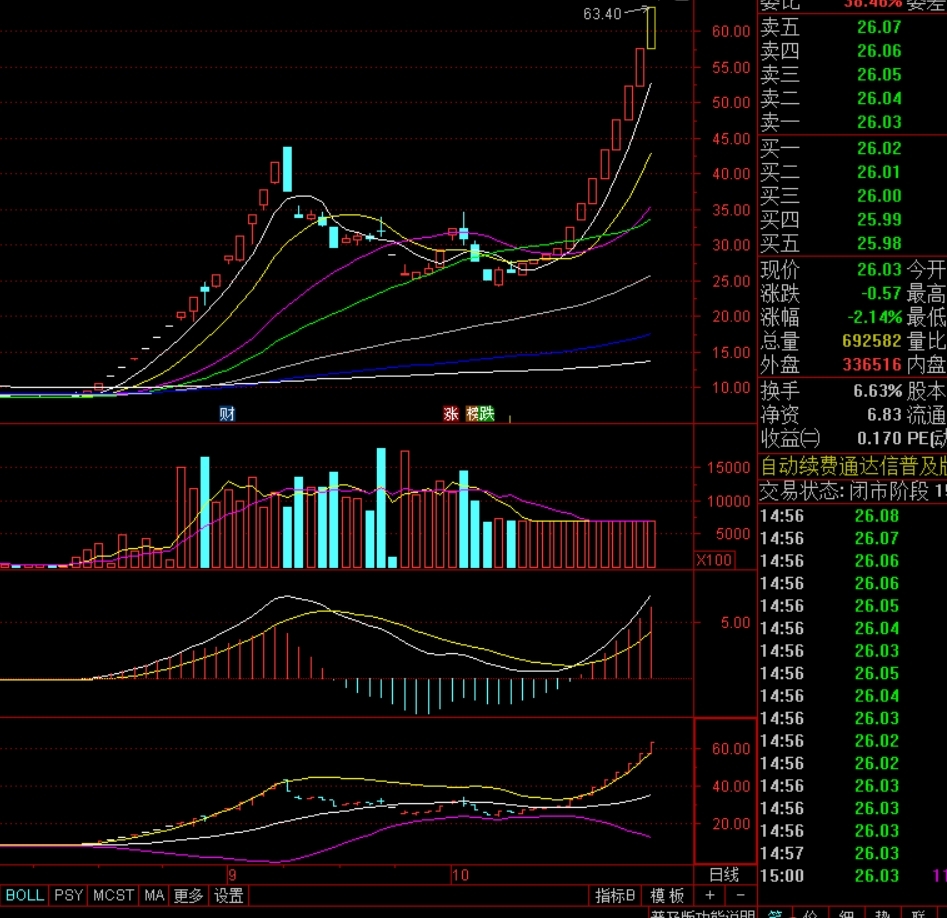The height and width of the screenshot is (918, 947).
Task: Click the 收益(二) value 0.170
Action: click(879, 438)
